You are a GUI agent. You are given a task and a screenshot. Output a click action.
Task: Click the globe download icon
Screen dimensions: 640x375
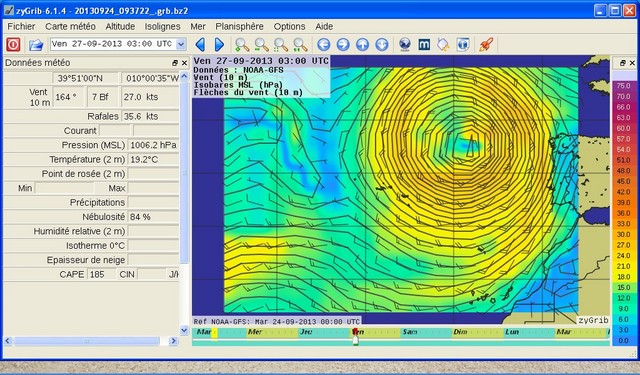(x=404, y=44)
